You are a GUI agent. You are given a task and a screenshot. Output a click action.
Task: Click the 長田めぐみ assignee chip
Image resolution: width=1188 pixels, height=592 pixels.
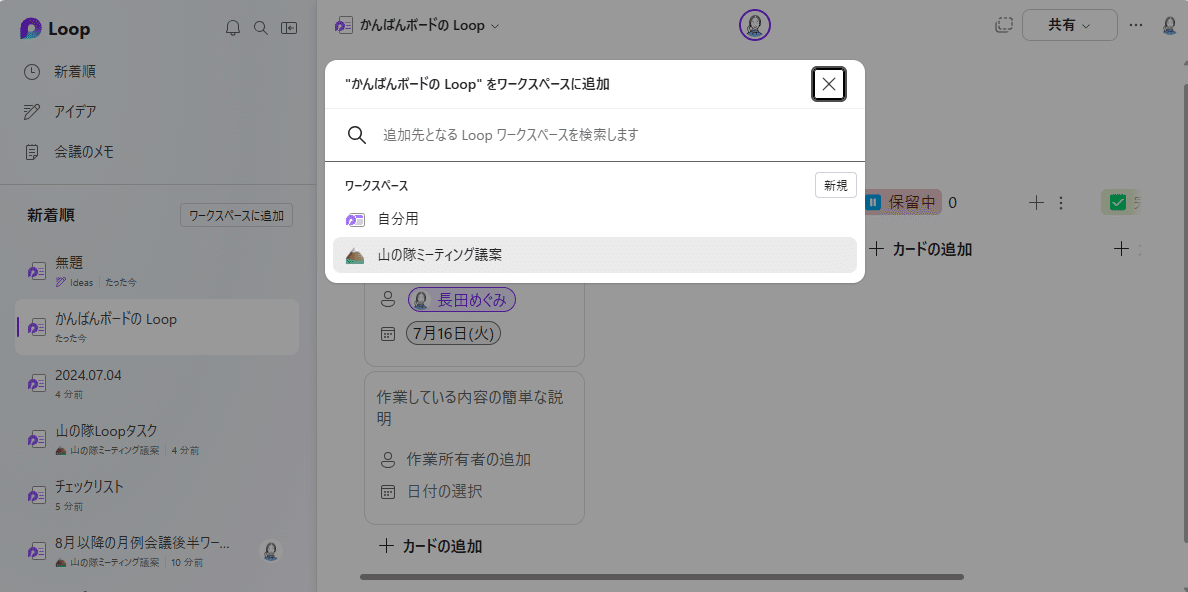(462, 300)
